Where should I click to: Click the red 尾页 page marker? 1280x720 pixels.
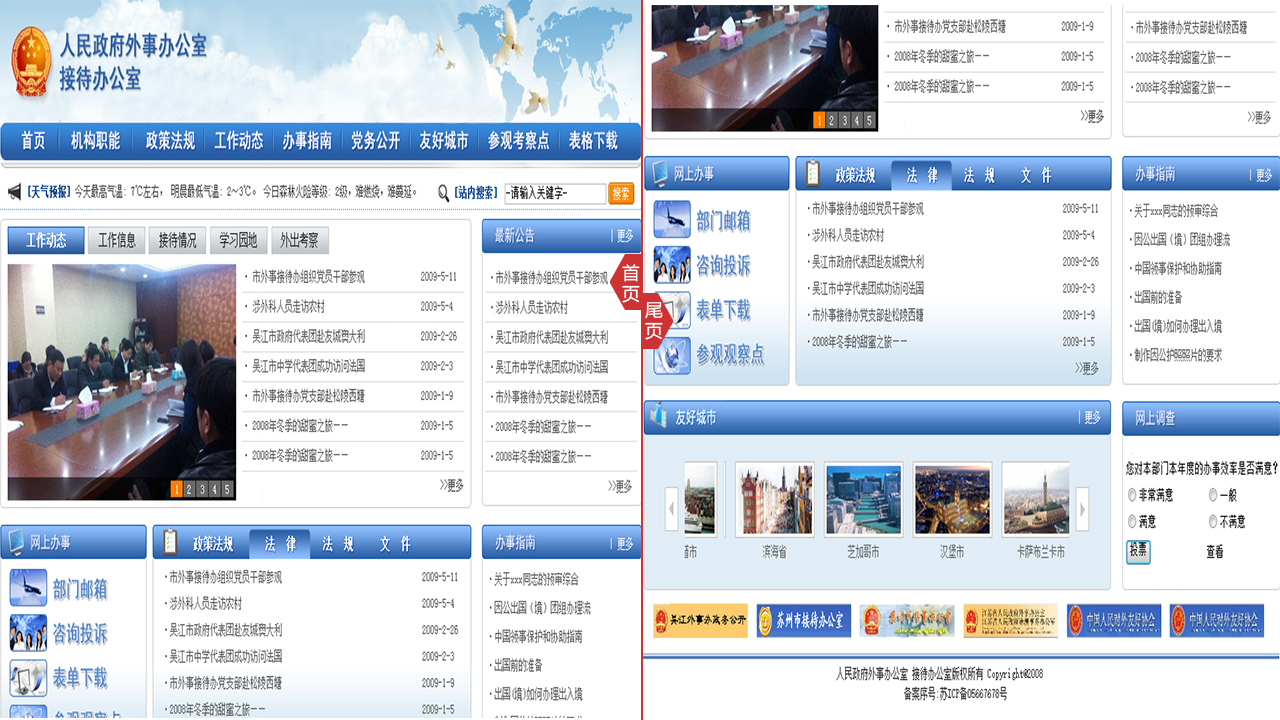point(653,321)
